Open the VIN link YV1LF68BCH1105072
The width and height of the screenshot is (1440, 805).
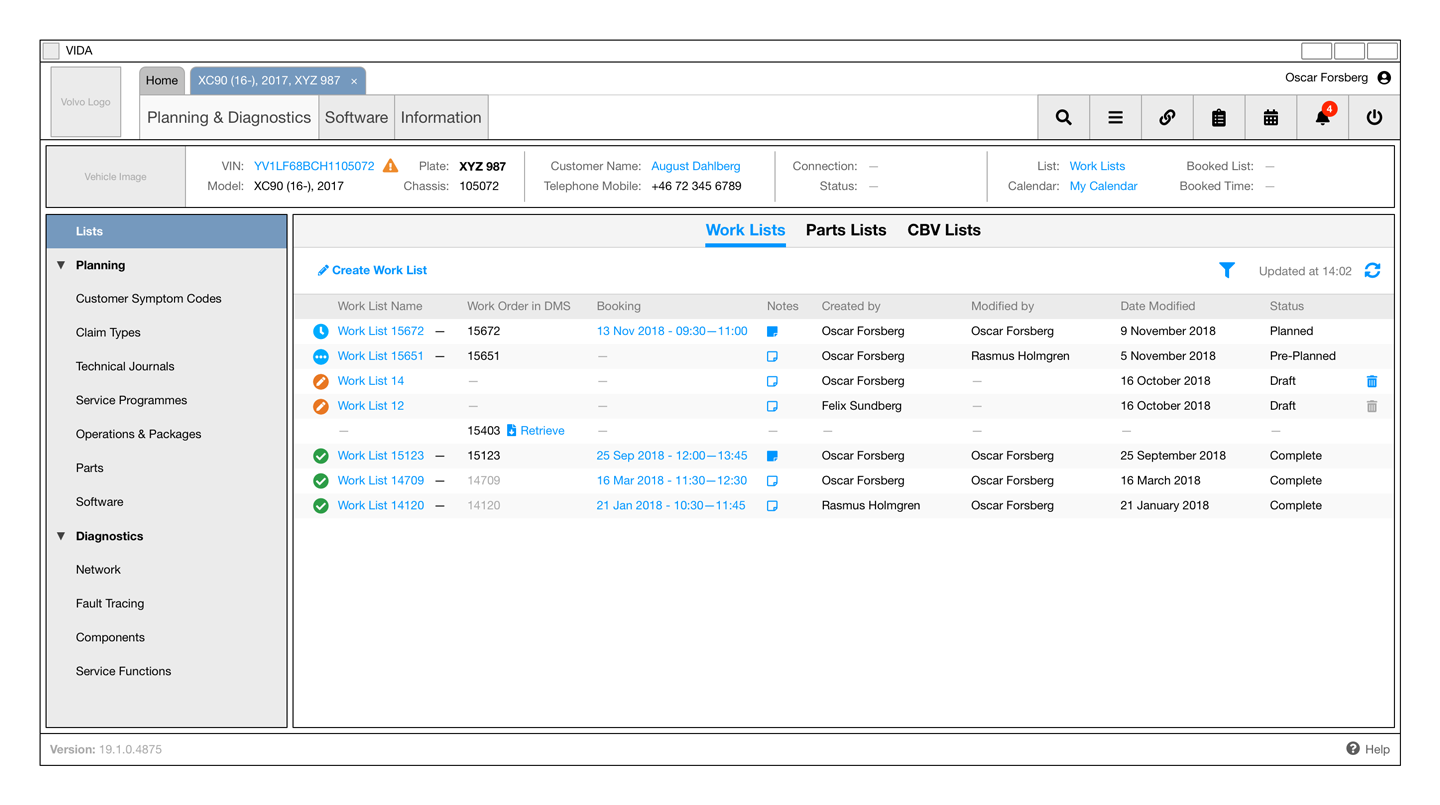point(314,166)
